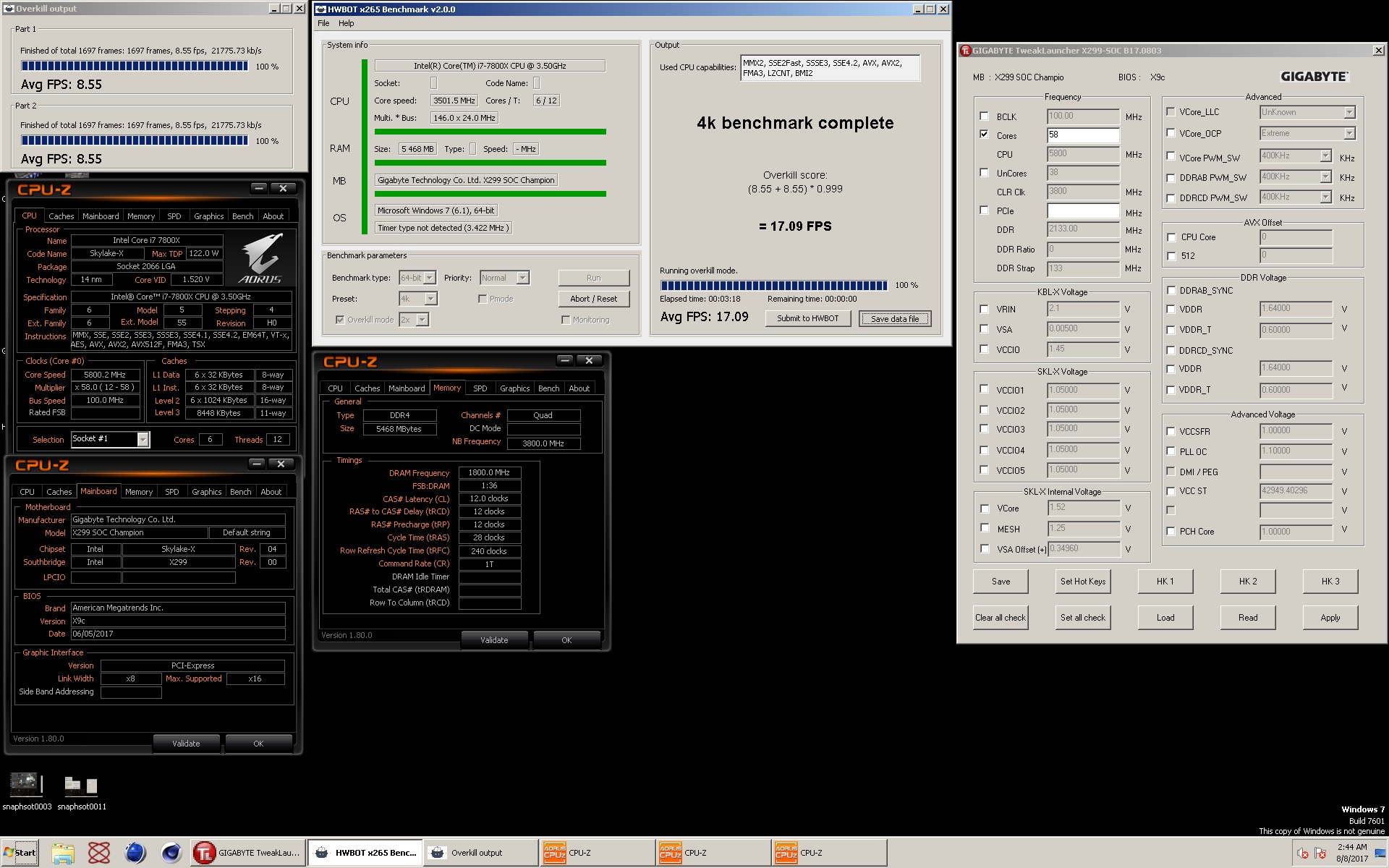Click the AORUS logo in CPU-Z
The image size is (1389, 868).
[x=260, y=258]
